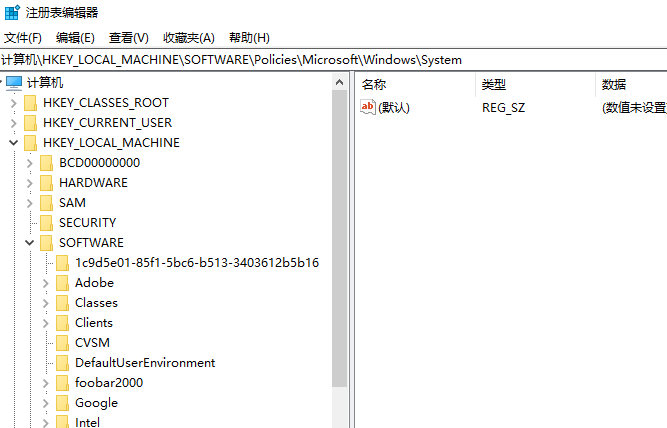
Task: Click the 1c9d5e01 GUID folder icon
Action: (63, 263)
